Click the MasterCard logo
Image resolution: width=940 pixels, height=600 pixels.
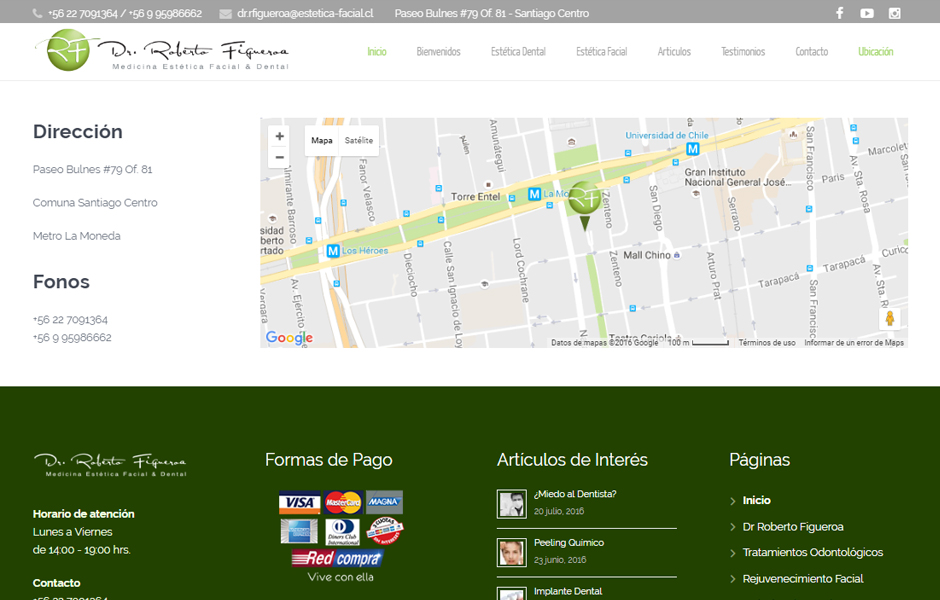tap(343, 502)
